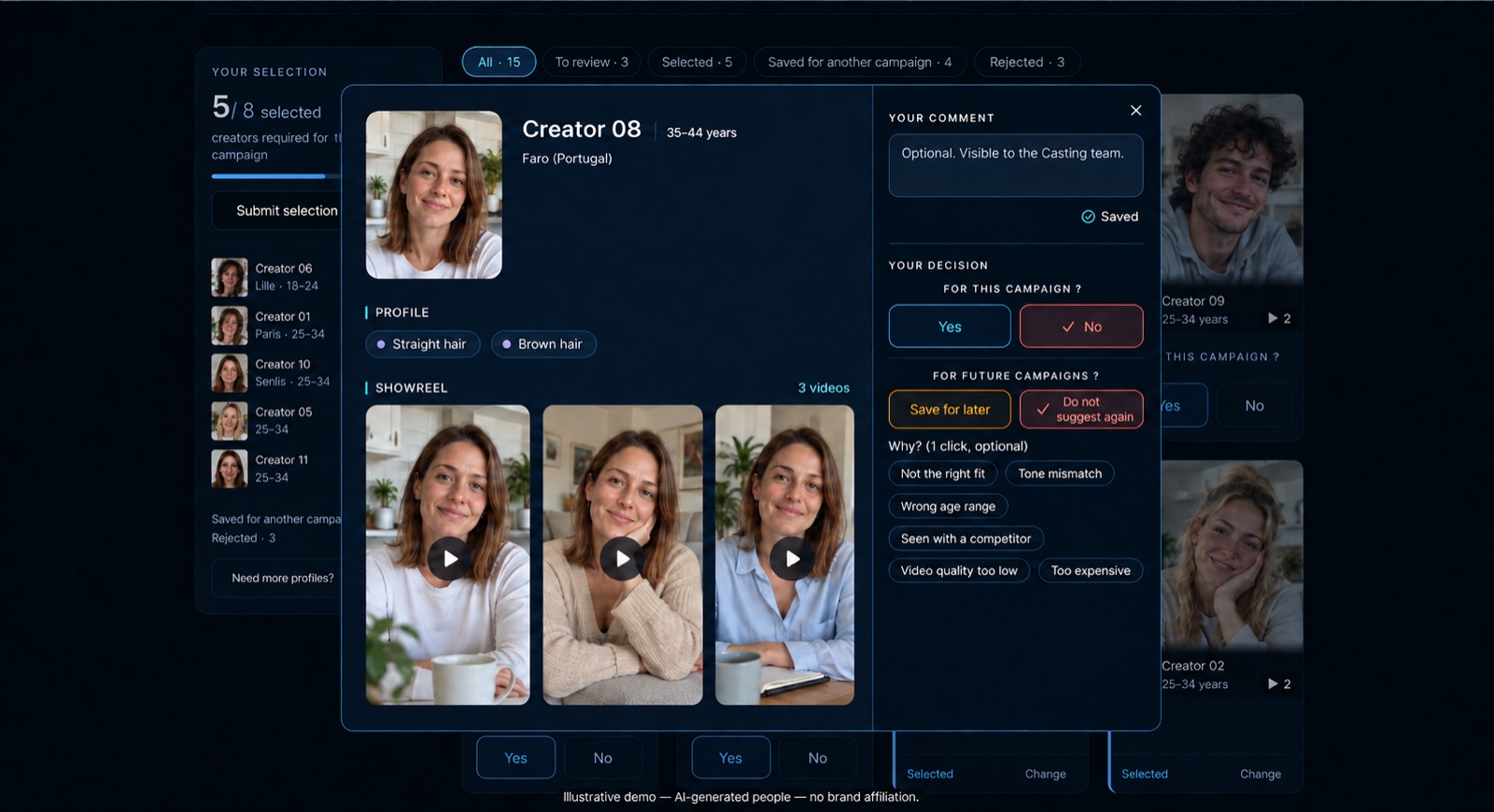Screen dimensions: 1494x812
Task: Click the Brown hair profile tag
Action: point(543,344)
